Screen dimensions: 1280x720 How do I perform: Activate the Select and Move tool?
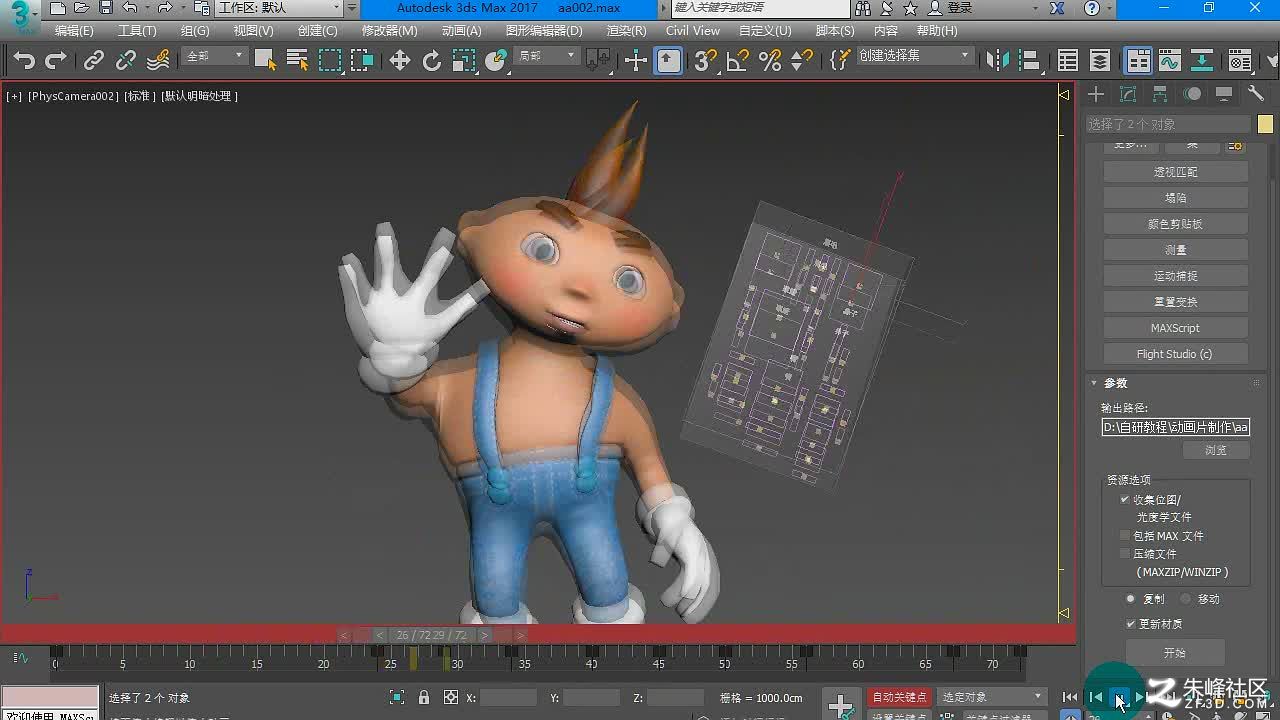pos(400,61)
